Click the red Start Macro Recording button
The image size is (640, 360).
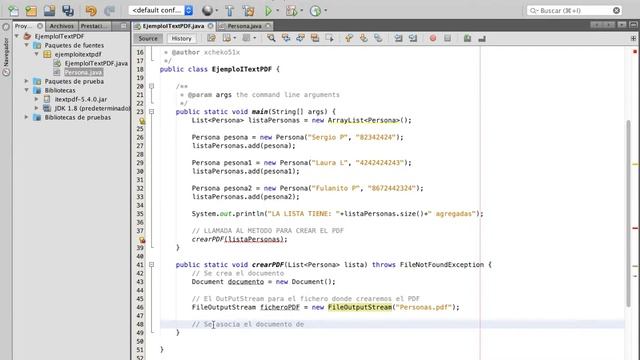(x=433, y=38)
